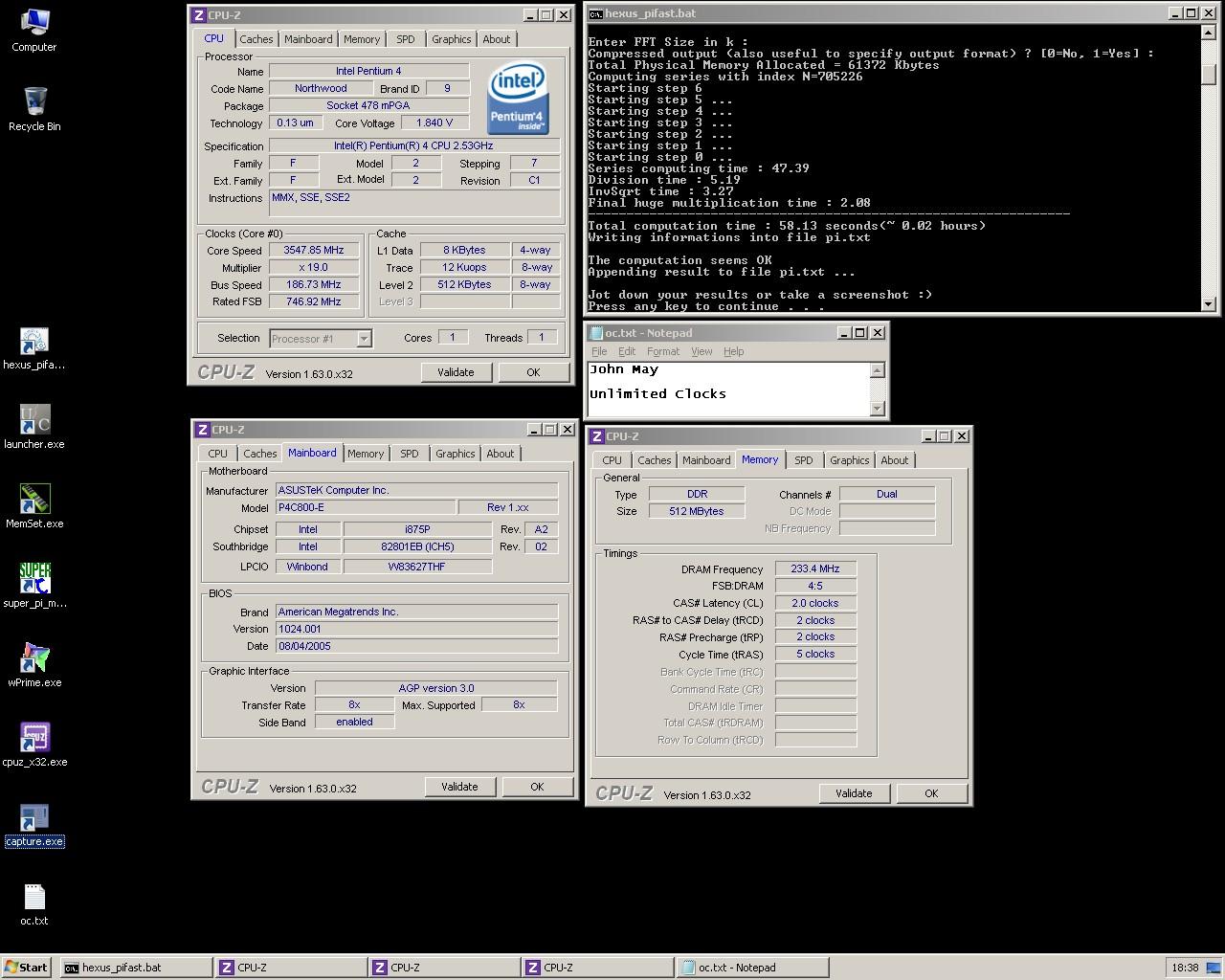Open the SPD tab in the top CPU-Z window
Screen dimensions: 1225x980
(406, 39)
